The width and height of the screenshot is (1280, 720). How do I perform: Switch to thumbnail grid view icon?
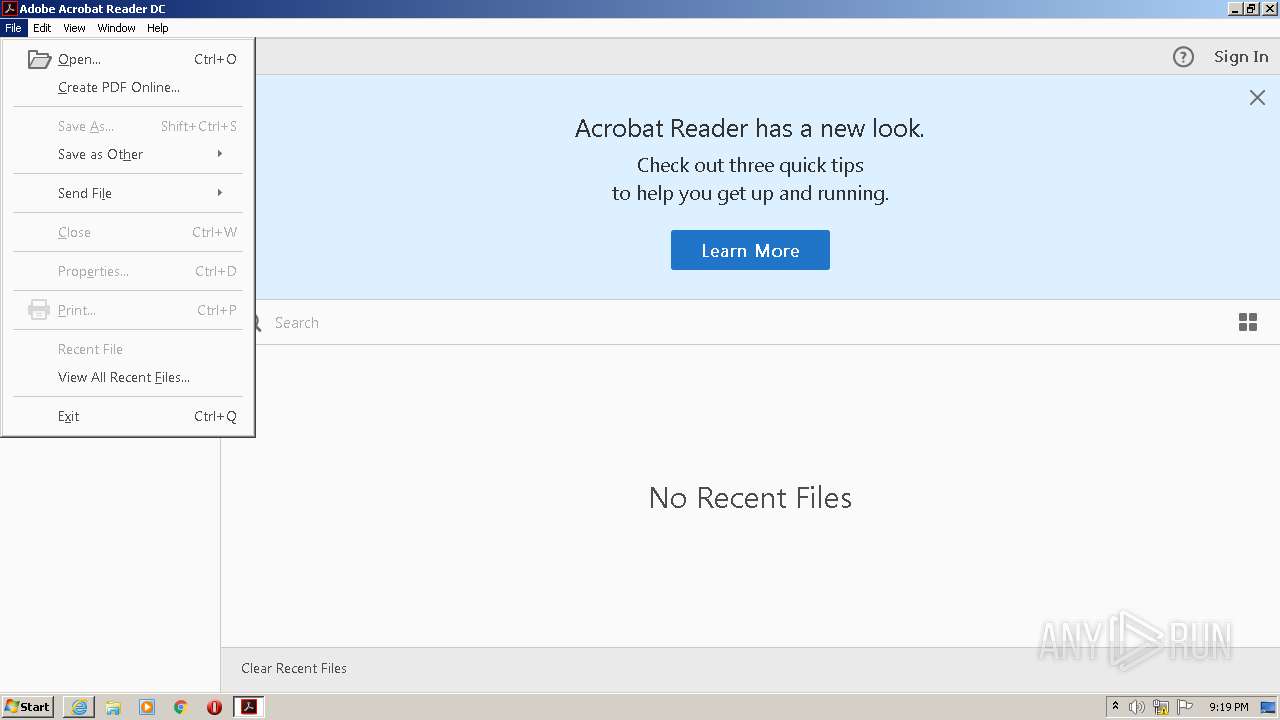[1248, 322]
